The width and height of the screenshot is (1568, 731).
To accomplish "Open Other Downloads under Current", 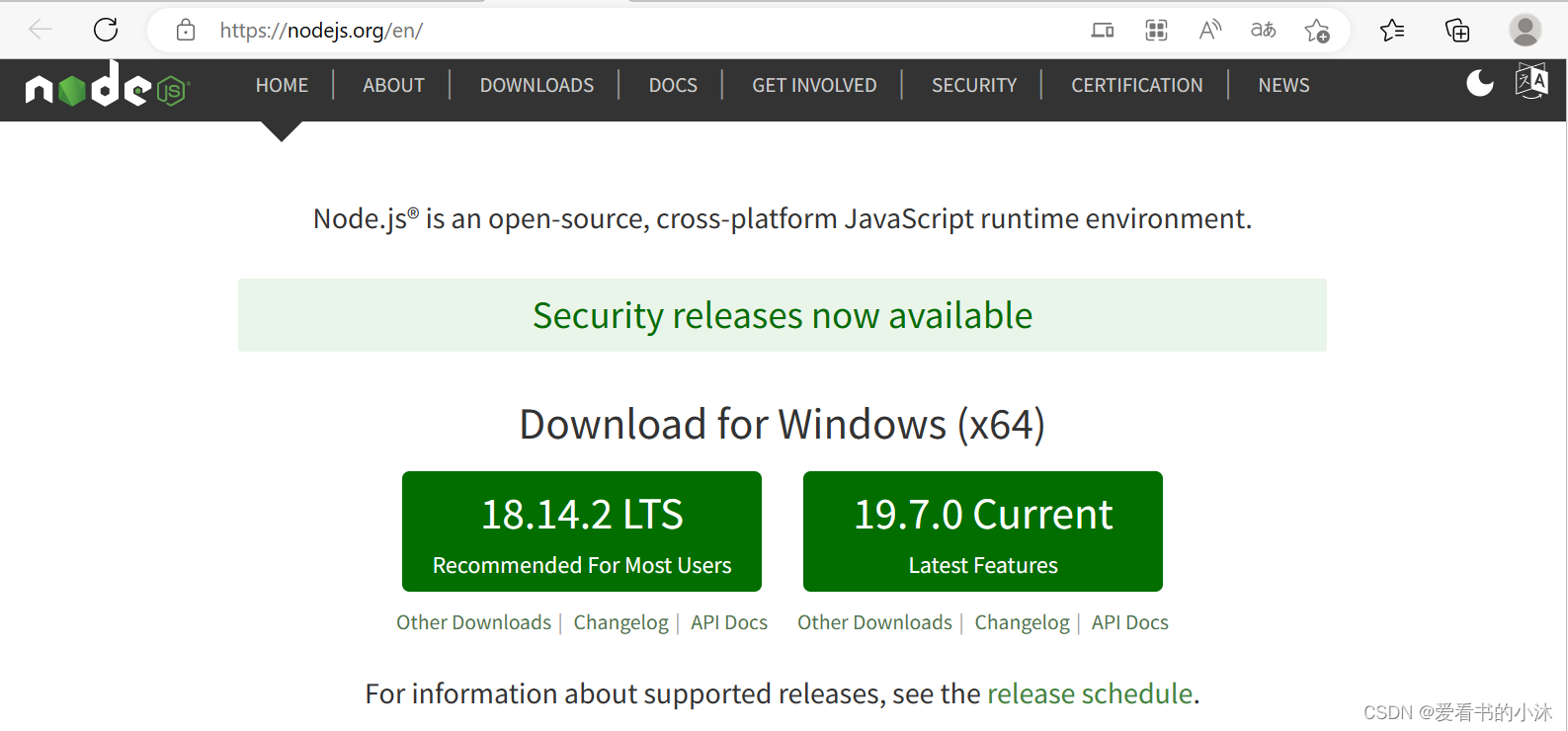I will [x=875, y=622].
